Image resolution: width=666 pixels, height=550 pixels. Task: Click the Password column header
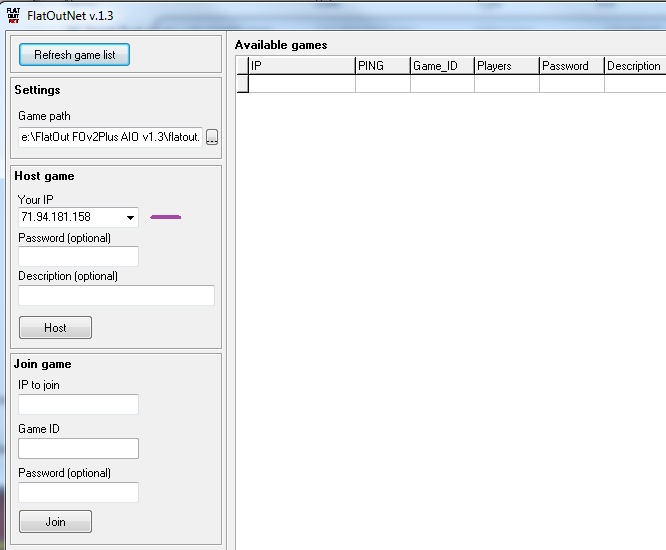point(572,65)
